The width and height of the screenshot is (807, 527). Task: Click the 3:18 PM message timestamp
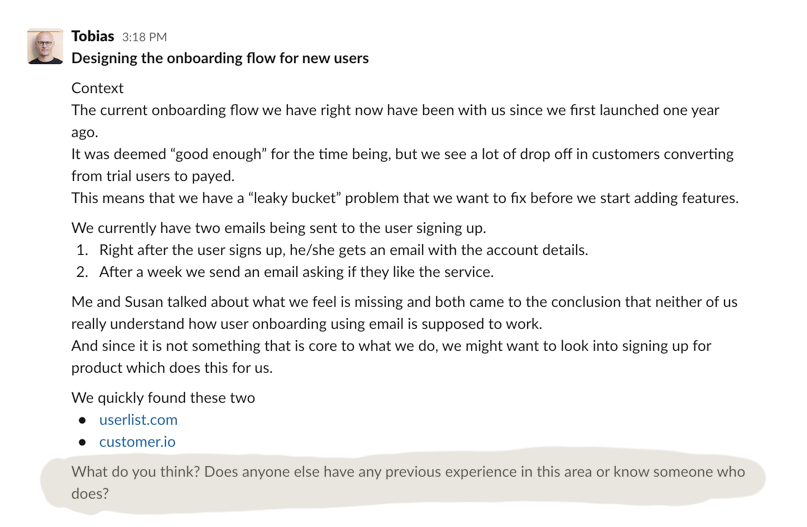pos(144,37)
